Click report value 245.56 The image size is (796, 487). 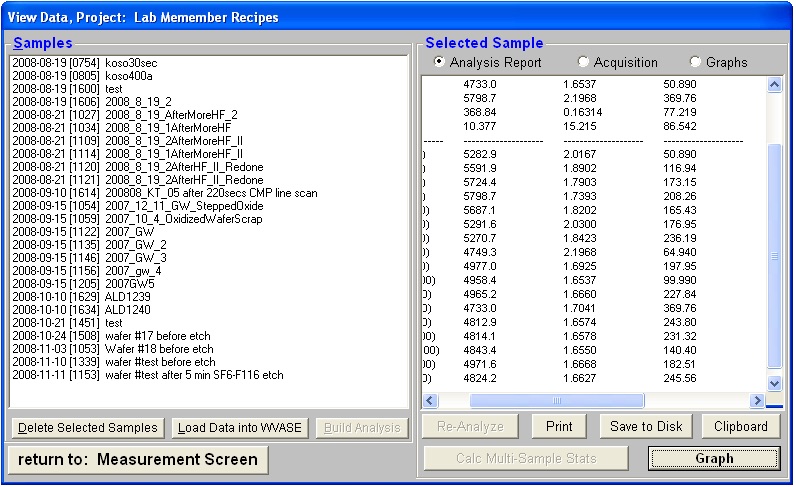coord(680,378)
